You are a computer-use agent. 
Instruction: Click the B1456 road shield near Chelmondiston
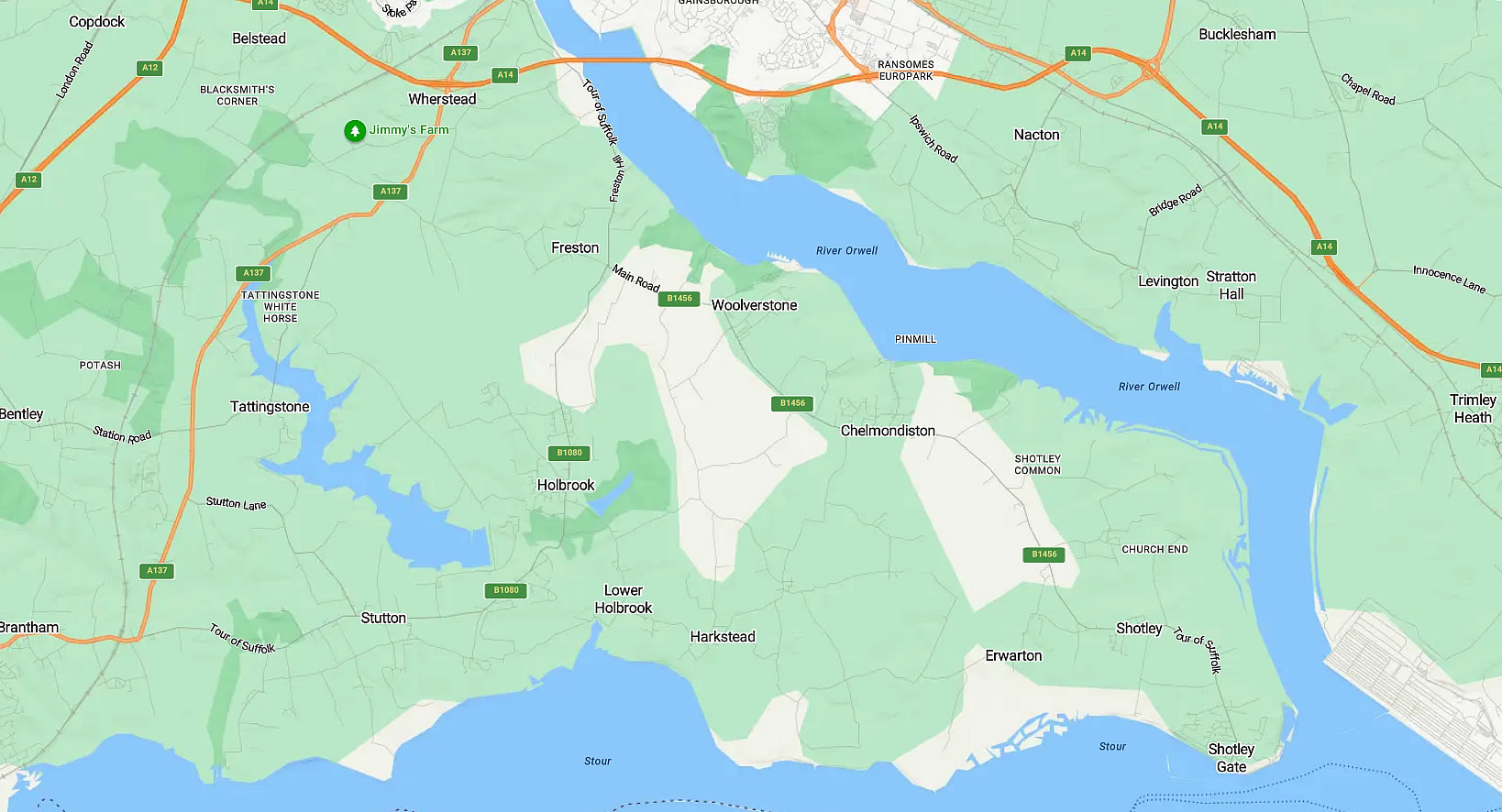tap(792, 403)
